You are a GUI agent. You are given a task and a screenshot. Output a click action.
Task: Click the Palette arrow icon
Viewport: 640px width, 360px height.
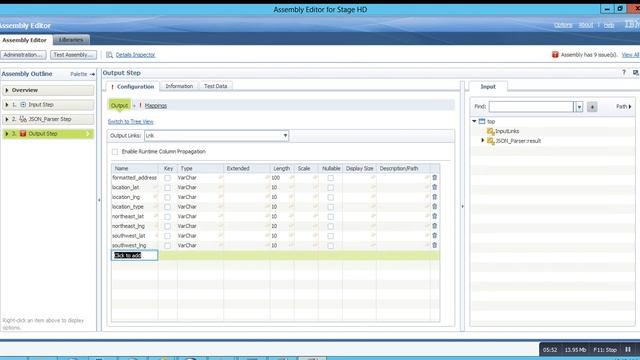[92, 74]
